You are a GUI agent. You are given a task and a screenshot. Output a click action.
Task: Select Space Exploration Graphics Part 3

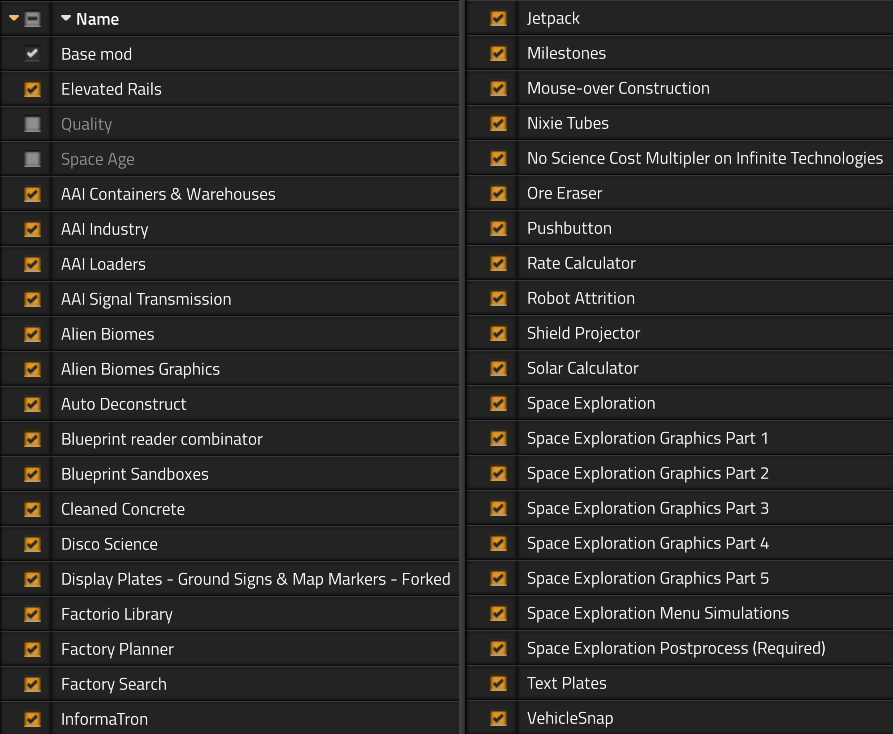[705, 508]
